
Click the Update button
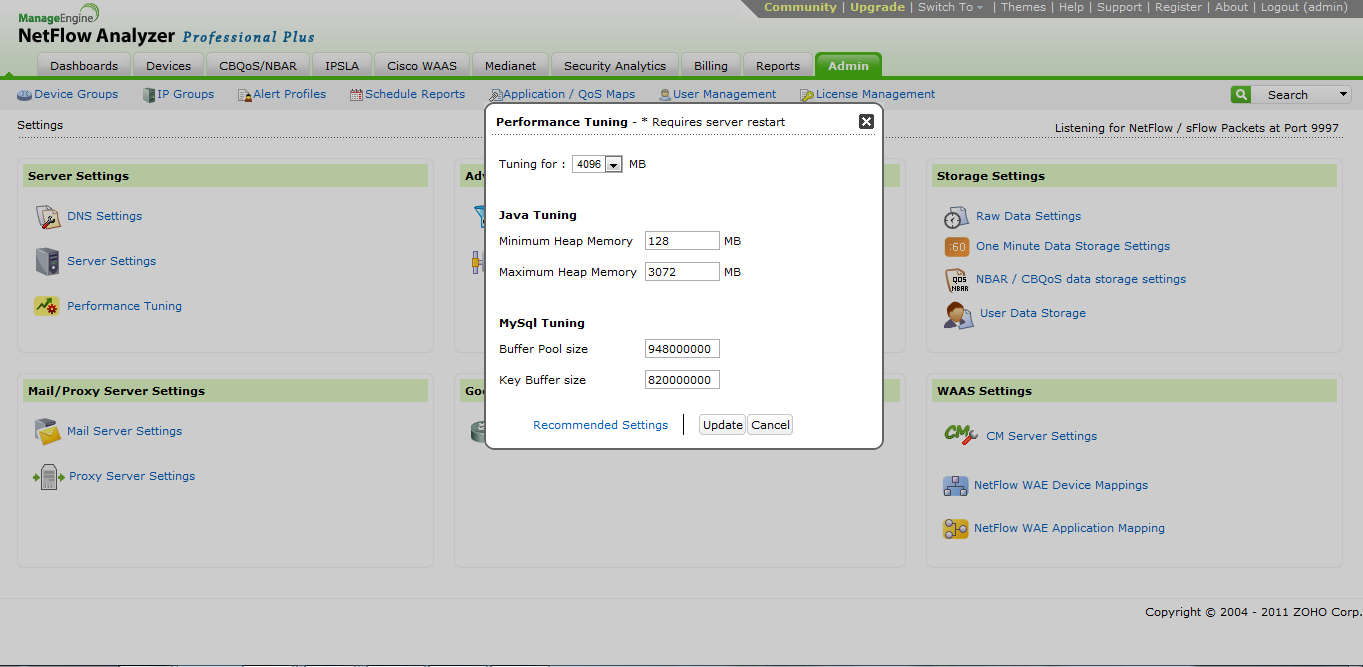722,425
